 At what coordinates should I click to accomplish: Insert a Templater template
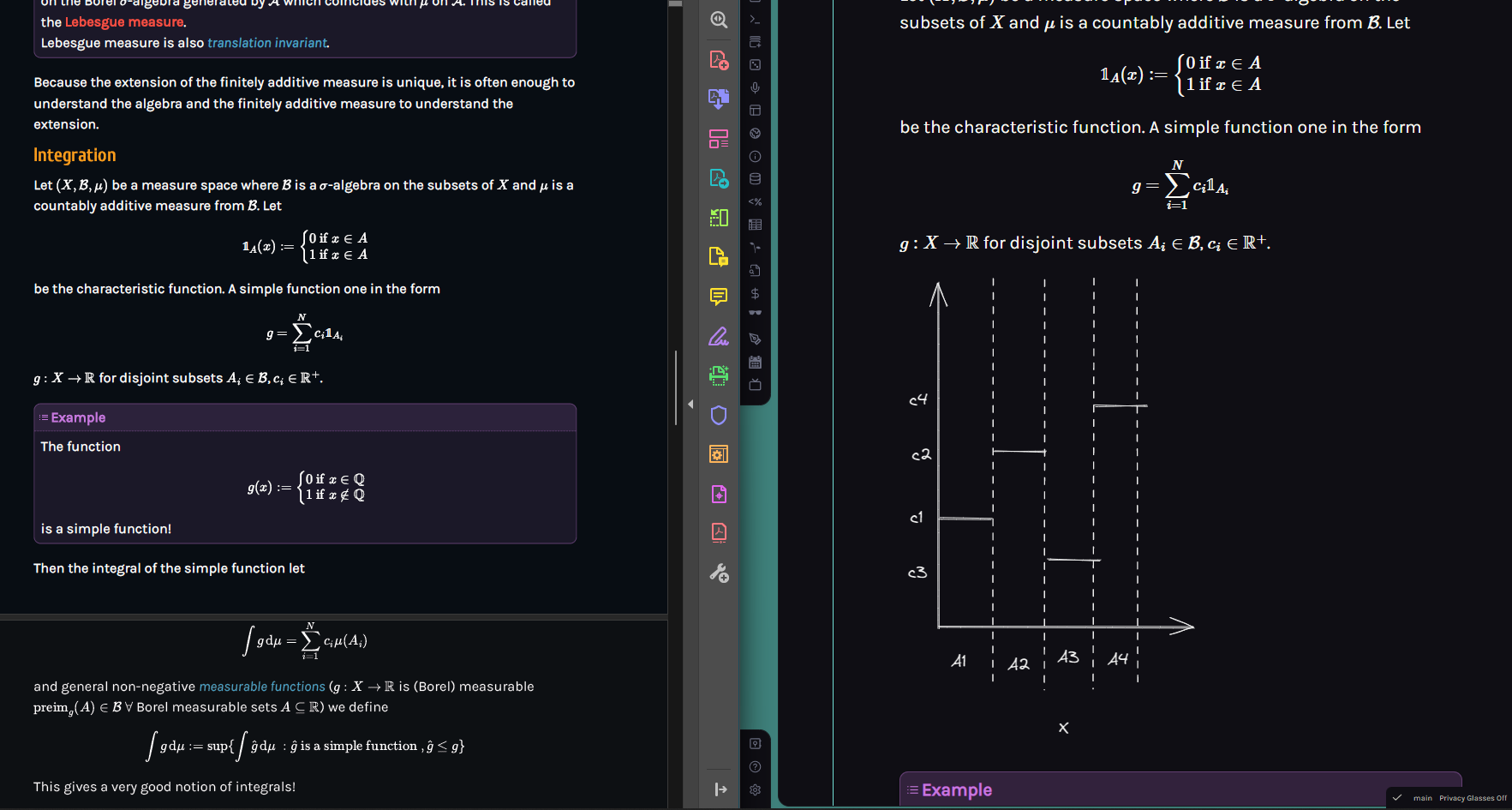coord(755,201)
